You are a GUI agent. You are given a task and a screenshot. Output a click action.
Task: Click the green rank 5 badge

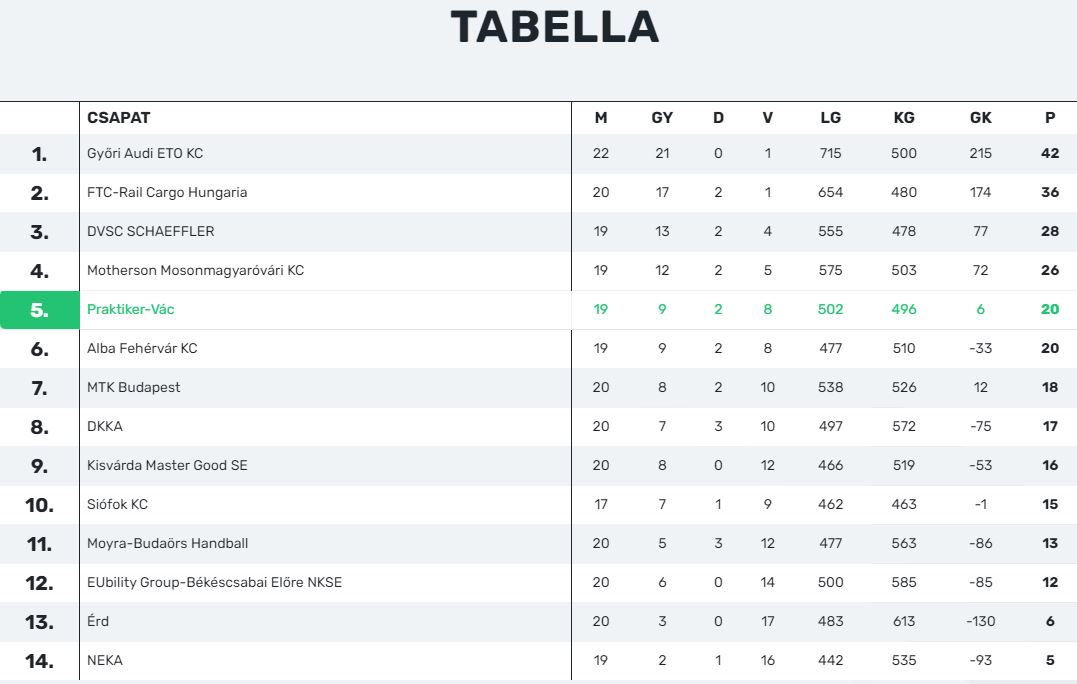[40, 310]
